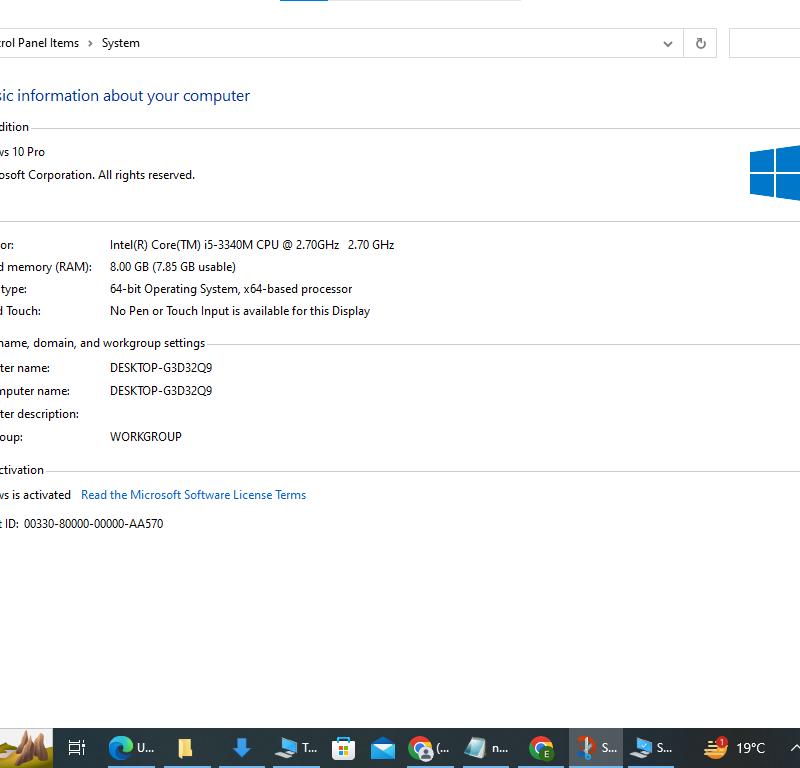Expand the breadcrumb chevron before System
Screen dimensions: 800x768
point(90,44)
